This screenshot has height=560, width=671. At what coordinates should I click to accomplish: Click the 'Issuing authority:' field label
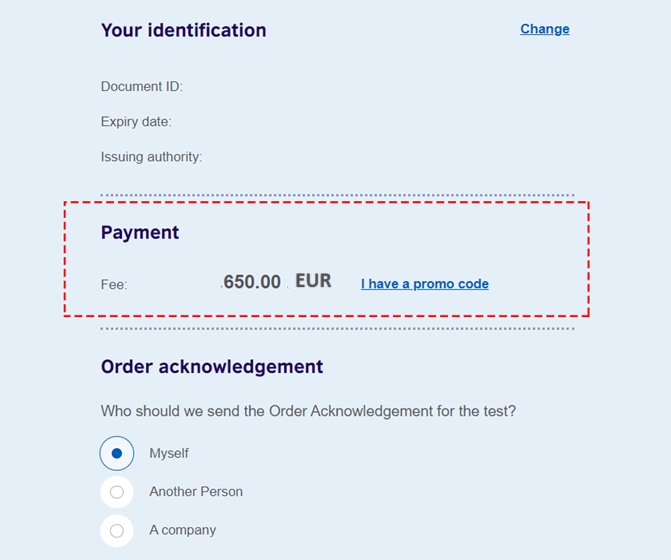151,157
